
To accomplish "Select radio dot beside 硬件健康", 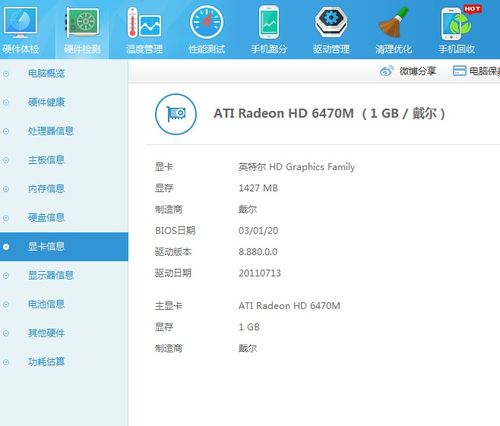I will tap(6, 102).
